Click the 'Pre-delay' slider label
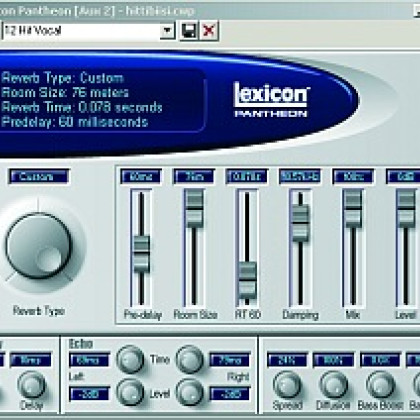The width and height of the screenshot is (420, 420). point(143,315)
